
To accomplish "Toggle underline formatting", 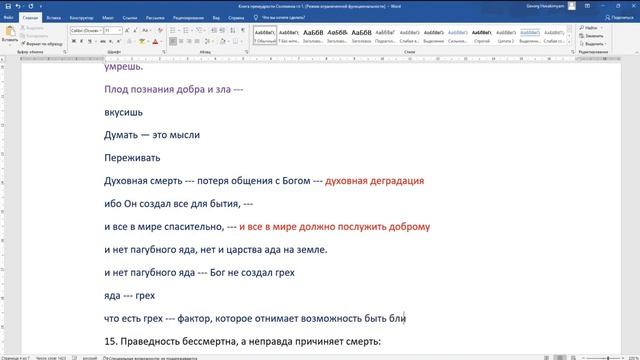I will tap(89, 41).
